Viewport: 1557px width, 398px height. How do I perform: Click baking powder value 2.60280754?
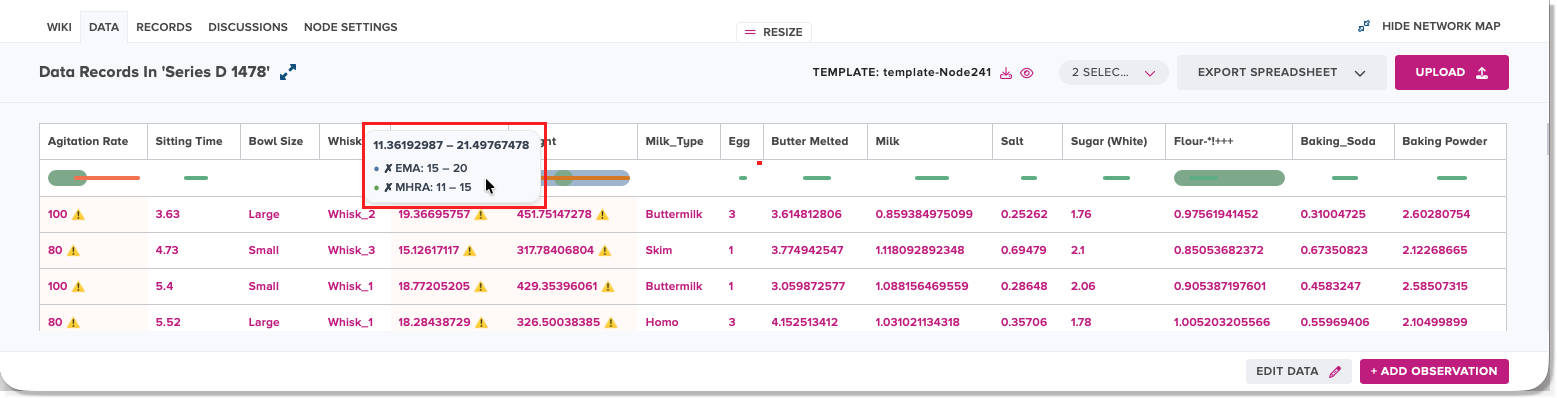(x=1436, y=214)
